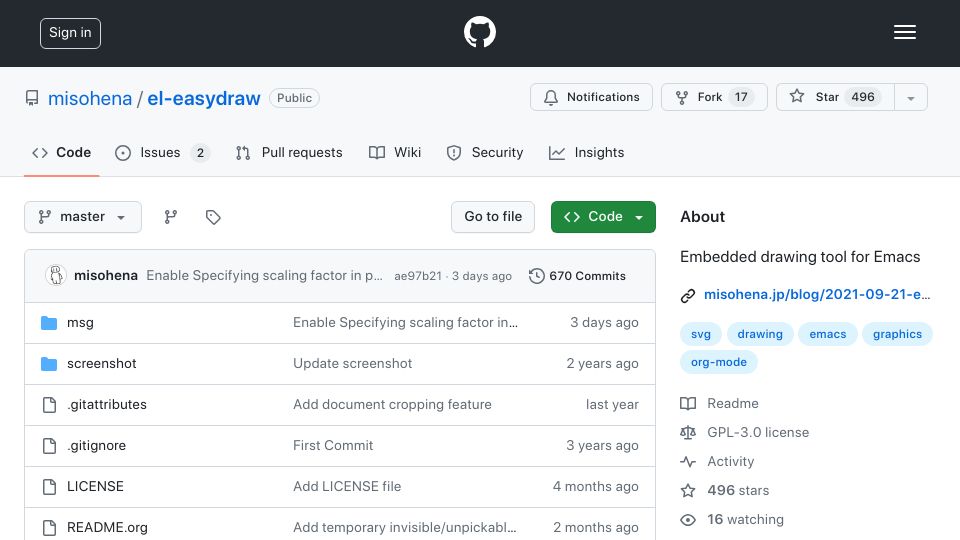Open the Security tab

[x=485, y=152]
